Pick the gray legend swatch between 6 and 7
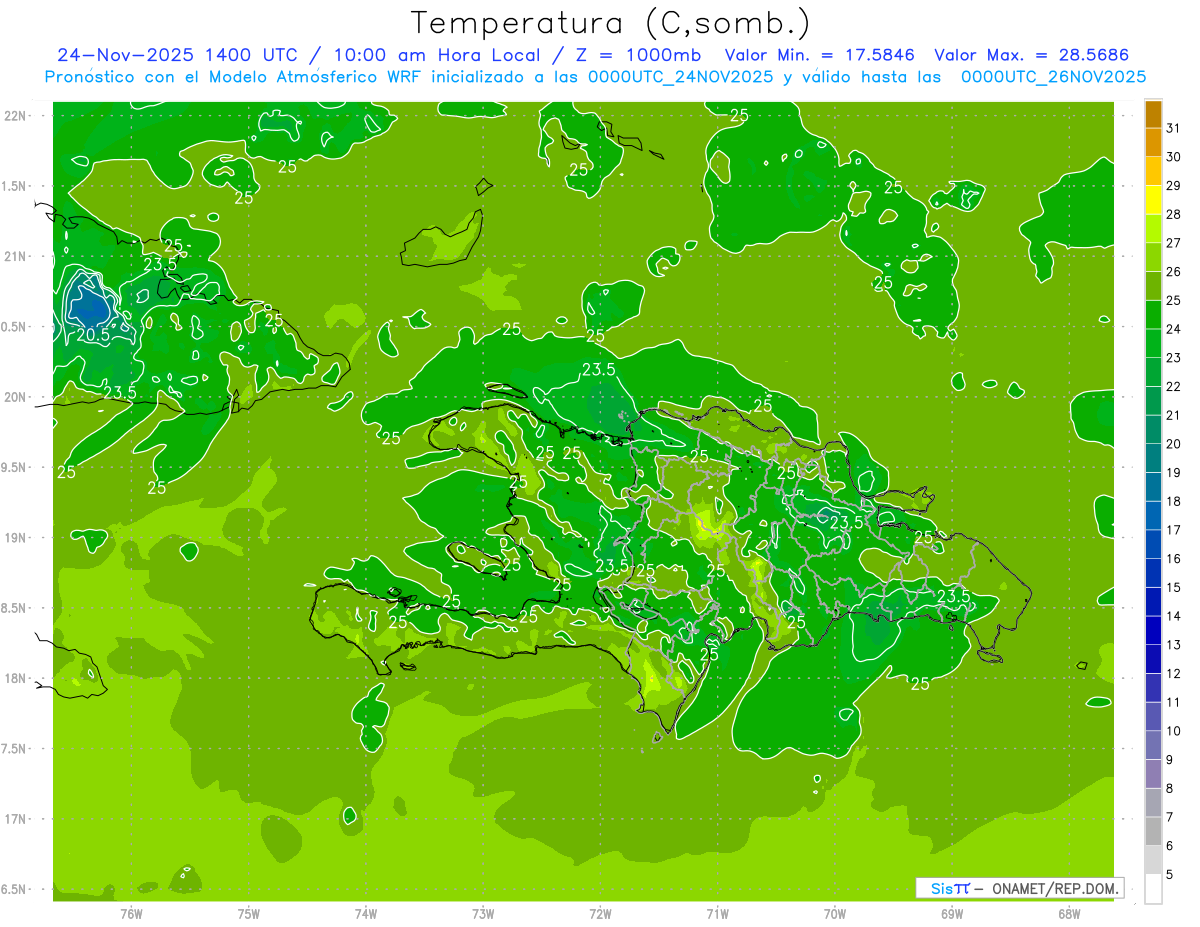Screen dimensions: 1200x927 point(1153,832)
